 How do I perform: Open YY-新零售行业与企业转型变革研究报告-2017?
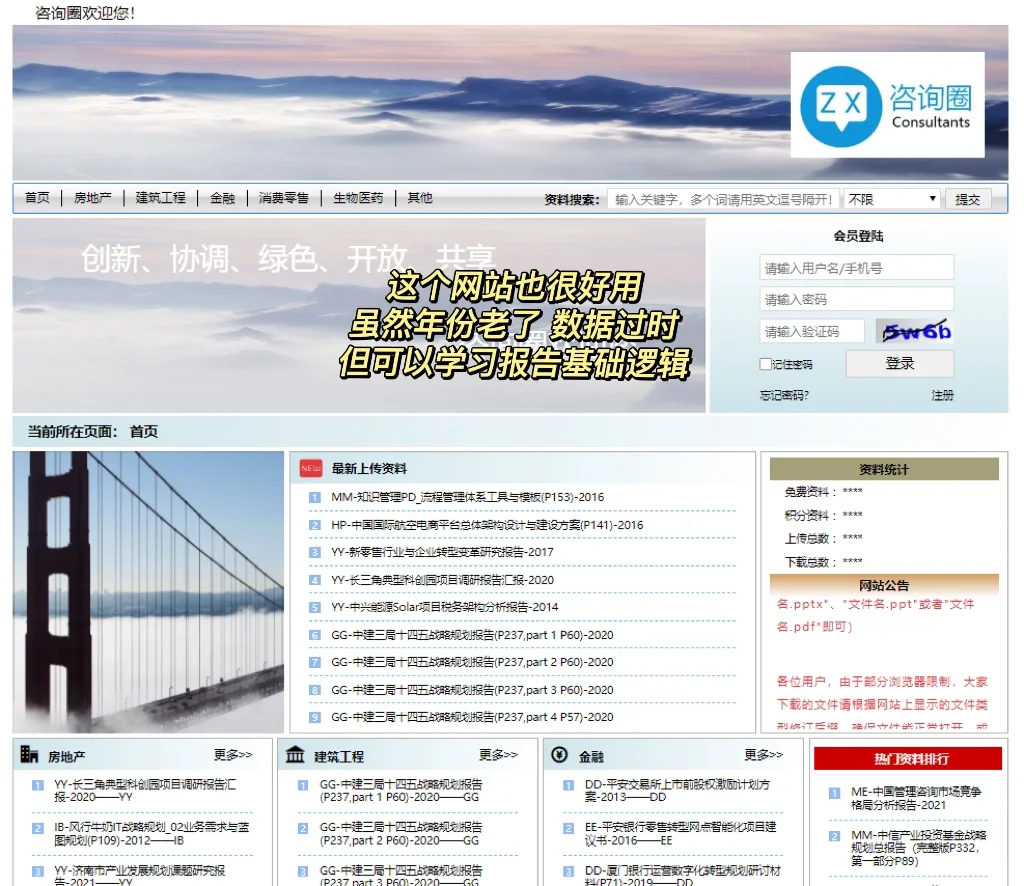click(x=442, y=552)
